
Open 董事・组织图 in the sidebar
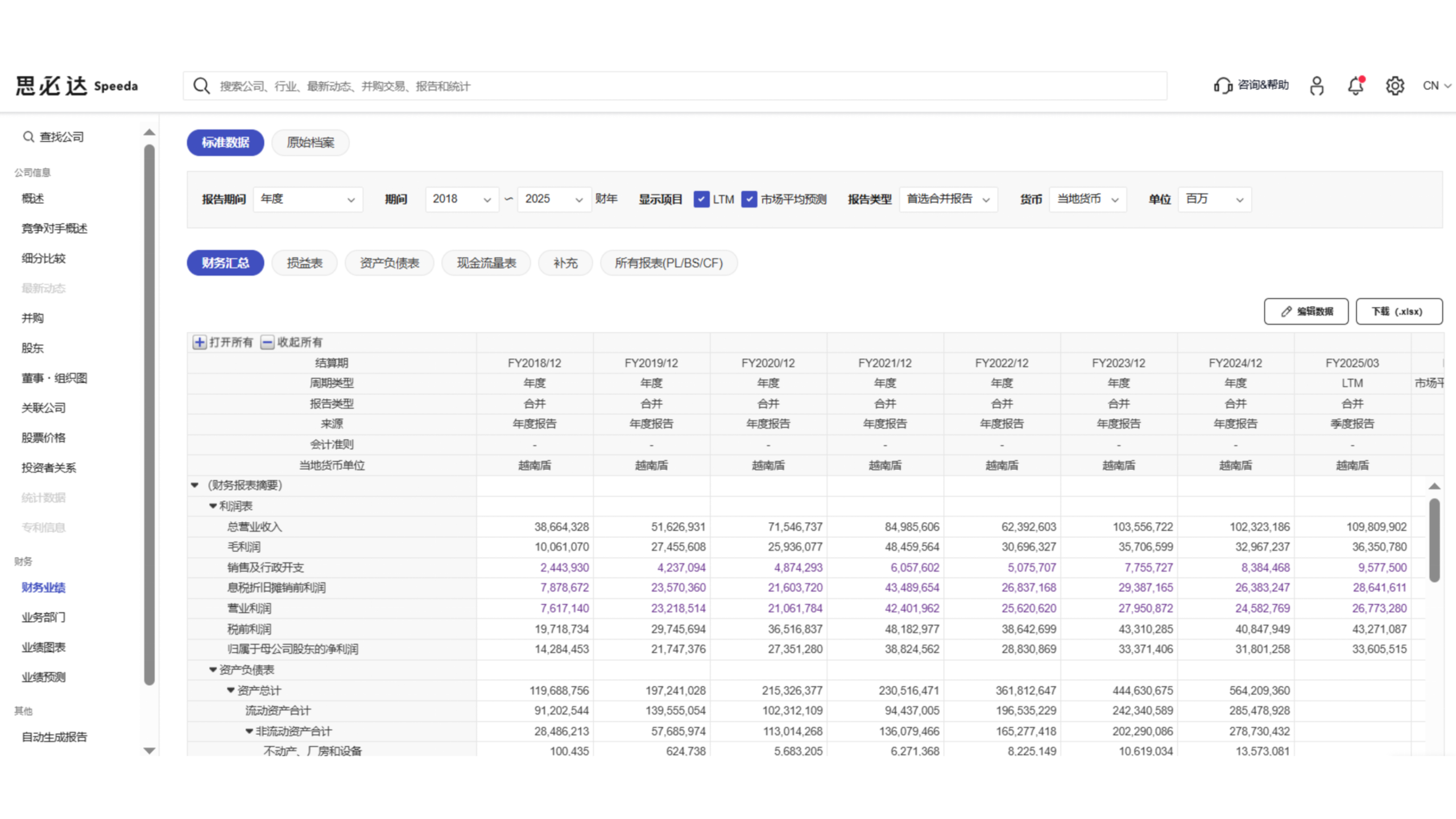click(54, 378)
